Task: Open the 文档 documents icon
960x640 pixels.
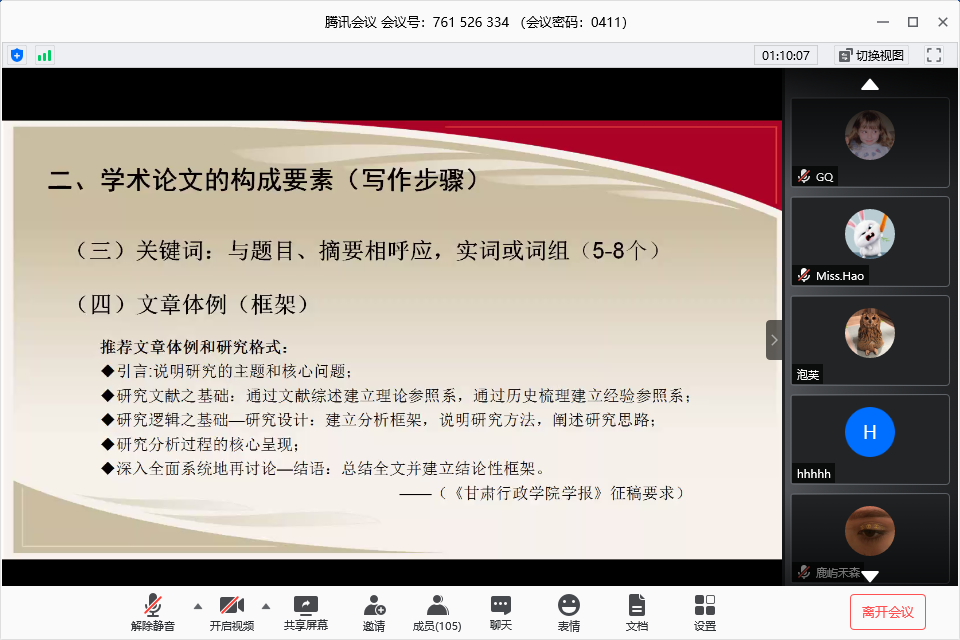Action: pyautogui.click(x=637, y=612)
